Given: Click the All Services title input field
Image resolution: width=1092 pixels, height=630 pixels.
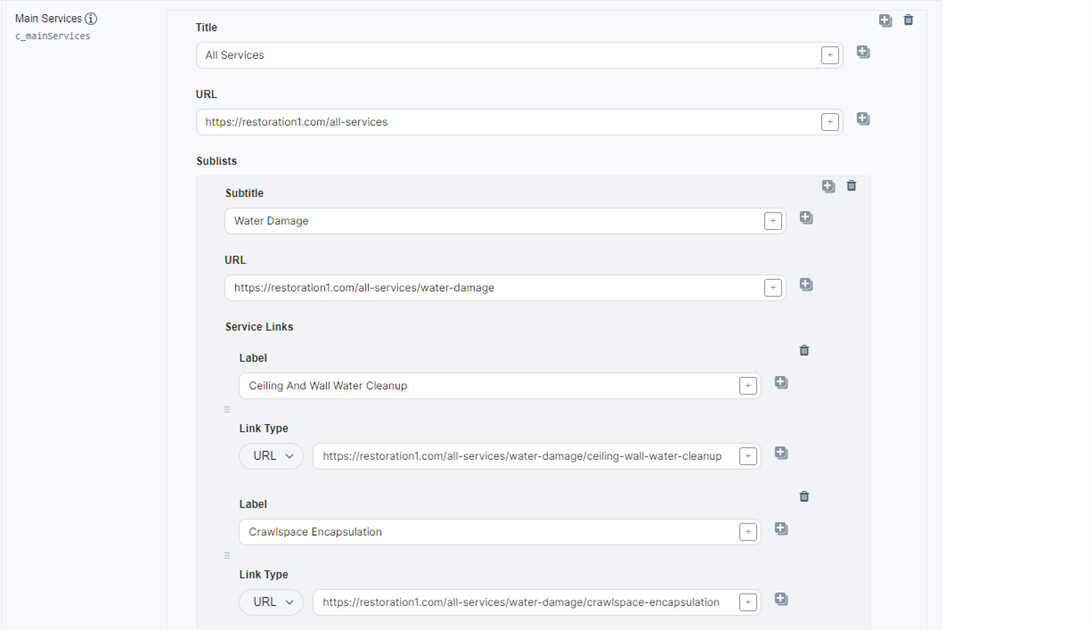Looking at the screenshot, I should tap(507, 56).
